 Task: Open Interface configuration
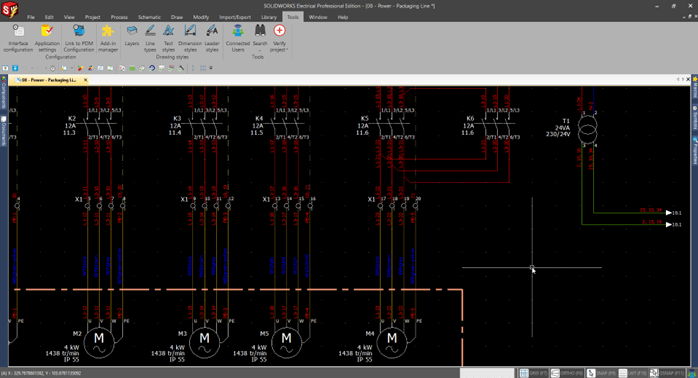(18, 38)
